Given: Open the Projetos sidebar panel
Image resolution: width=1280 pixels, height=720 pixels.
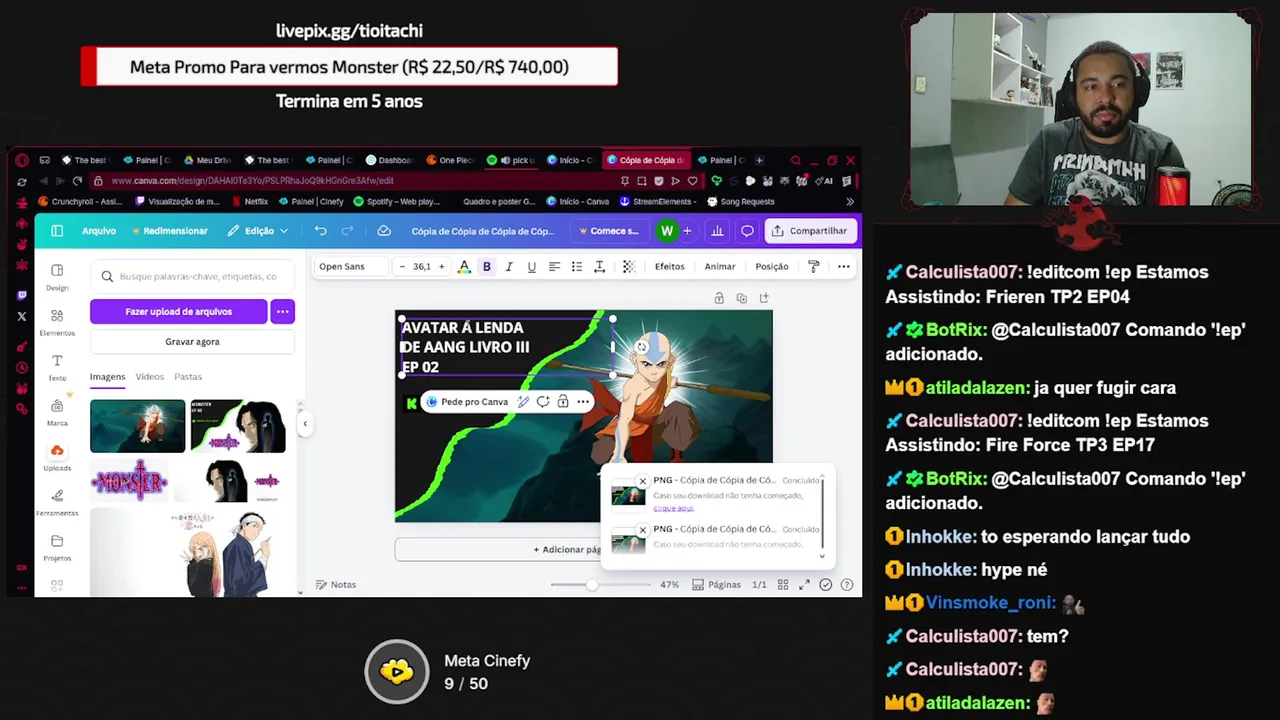Looking at the screenshot, I should pos(57,548).
